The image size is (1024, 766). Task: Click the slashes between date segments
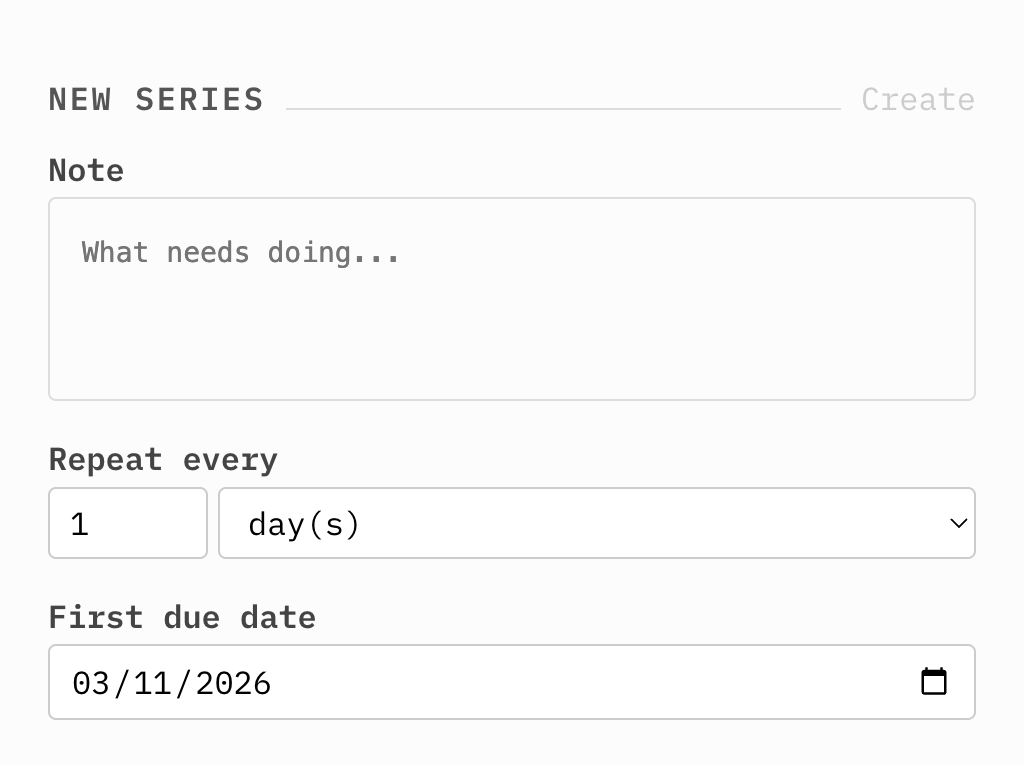pyautogui.click(x=121, y=683)
